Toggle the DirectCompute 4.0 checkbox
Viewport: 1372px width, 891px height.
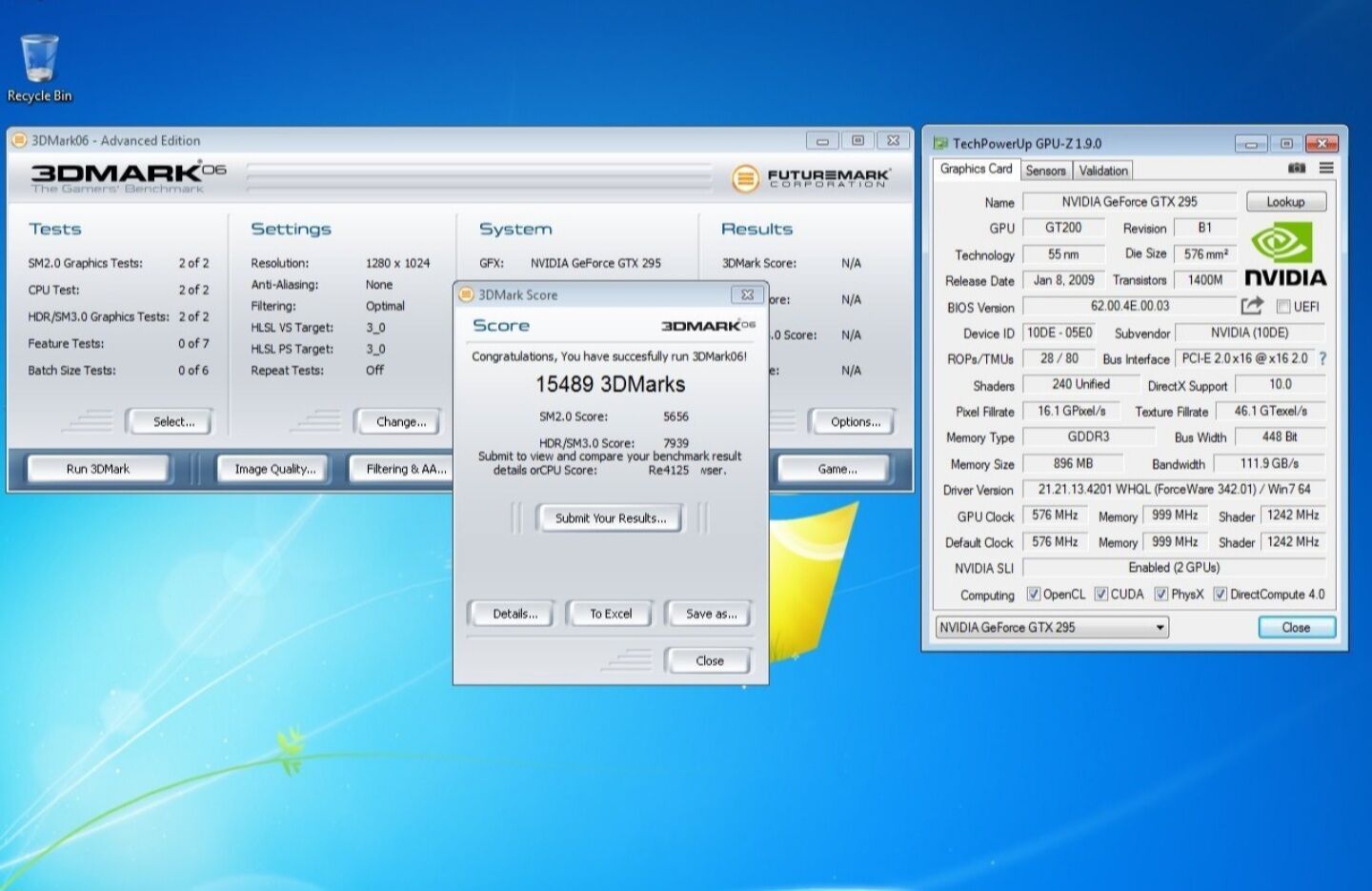1220,594
